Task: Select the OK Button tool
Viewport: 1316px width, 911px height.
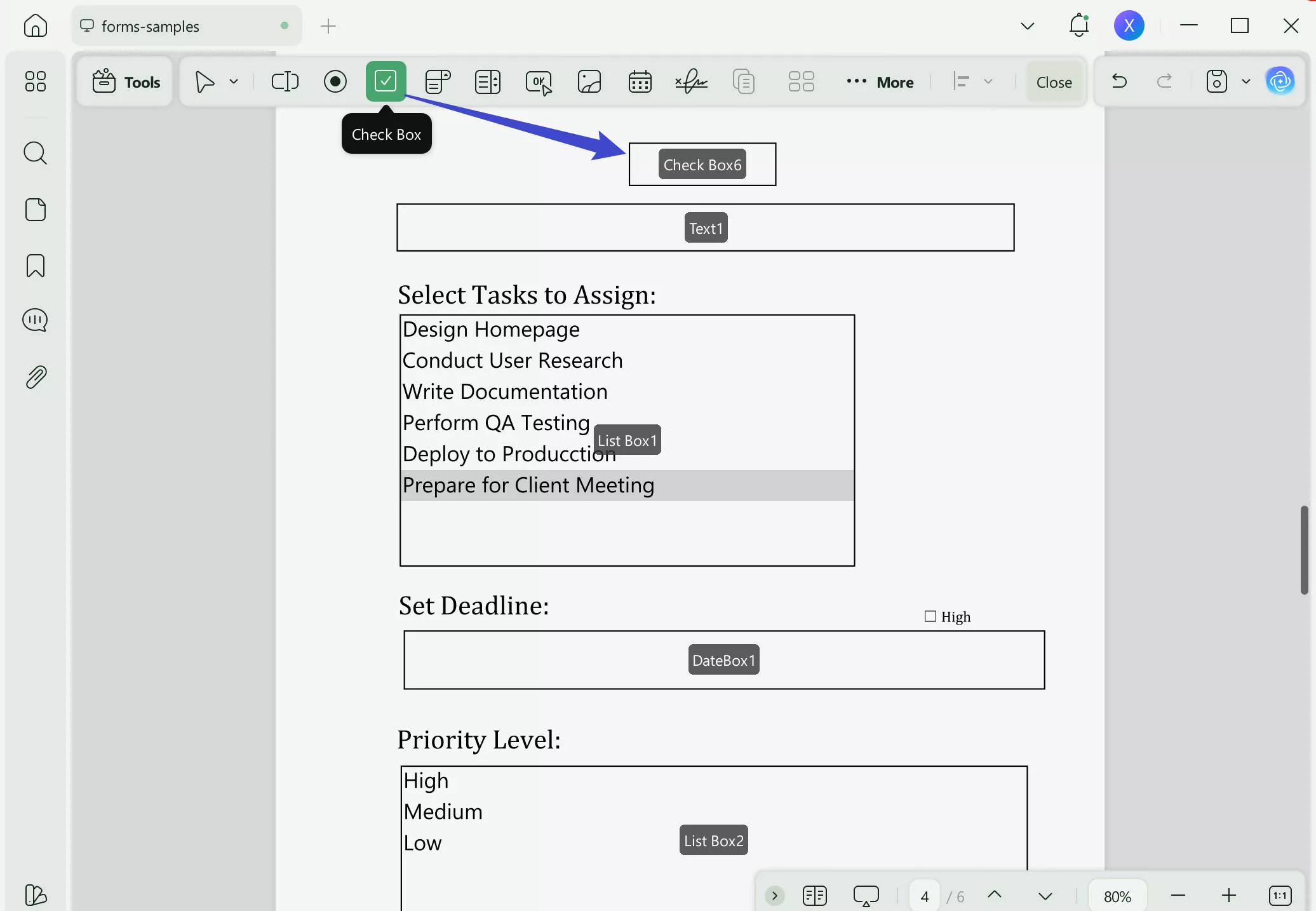Action: point(538,81)
